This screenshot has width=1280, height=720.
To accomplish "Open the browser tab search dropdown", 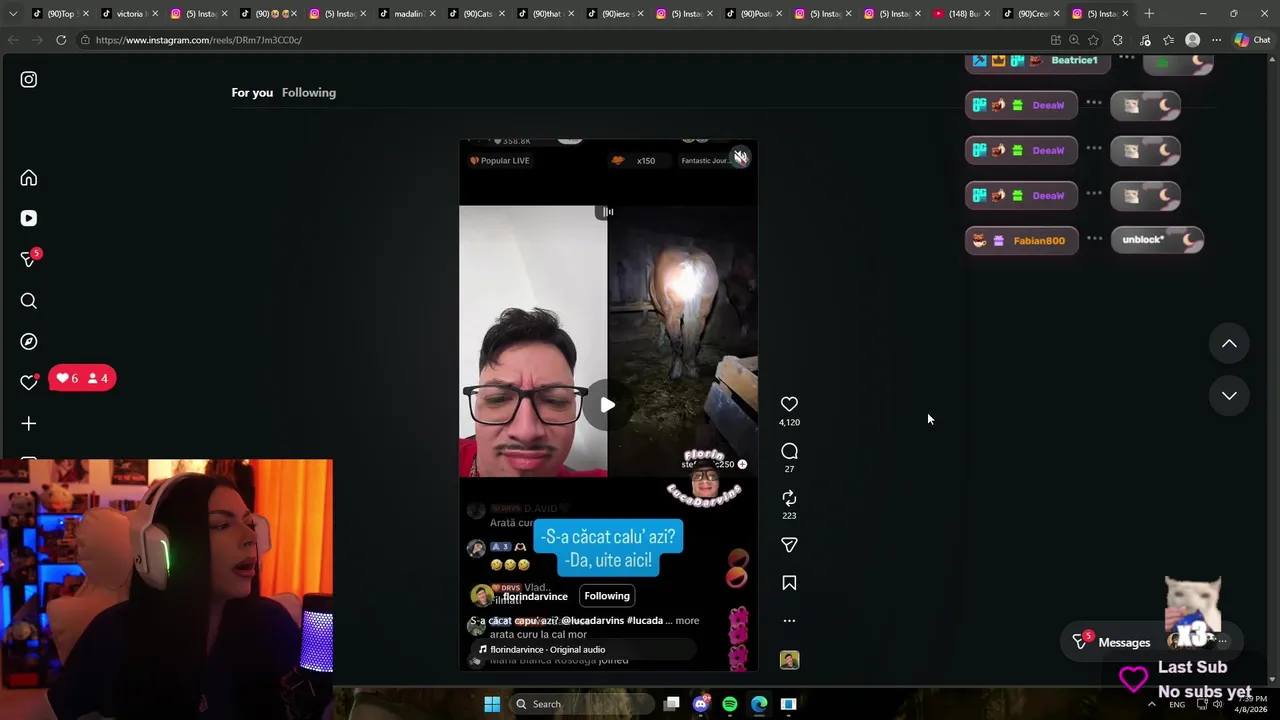I will tap(12, 14).
